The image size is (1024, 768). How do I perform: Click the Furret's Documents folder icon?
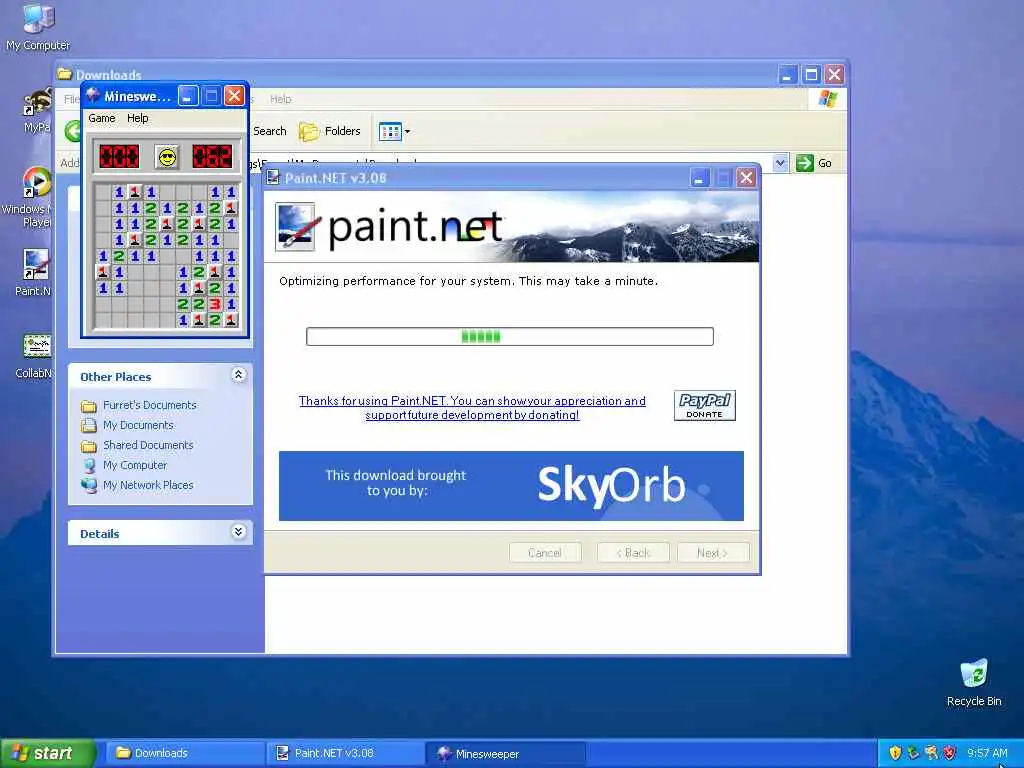pos(89,406)
